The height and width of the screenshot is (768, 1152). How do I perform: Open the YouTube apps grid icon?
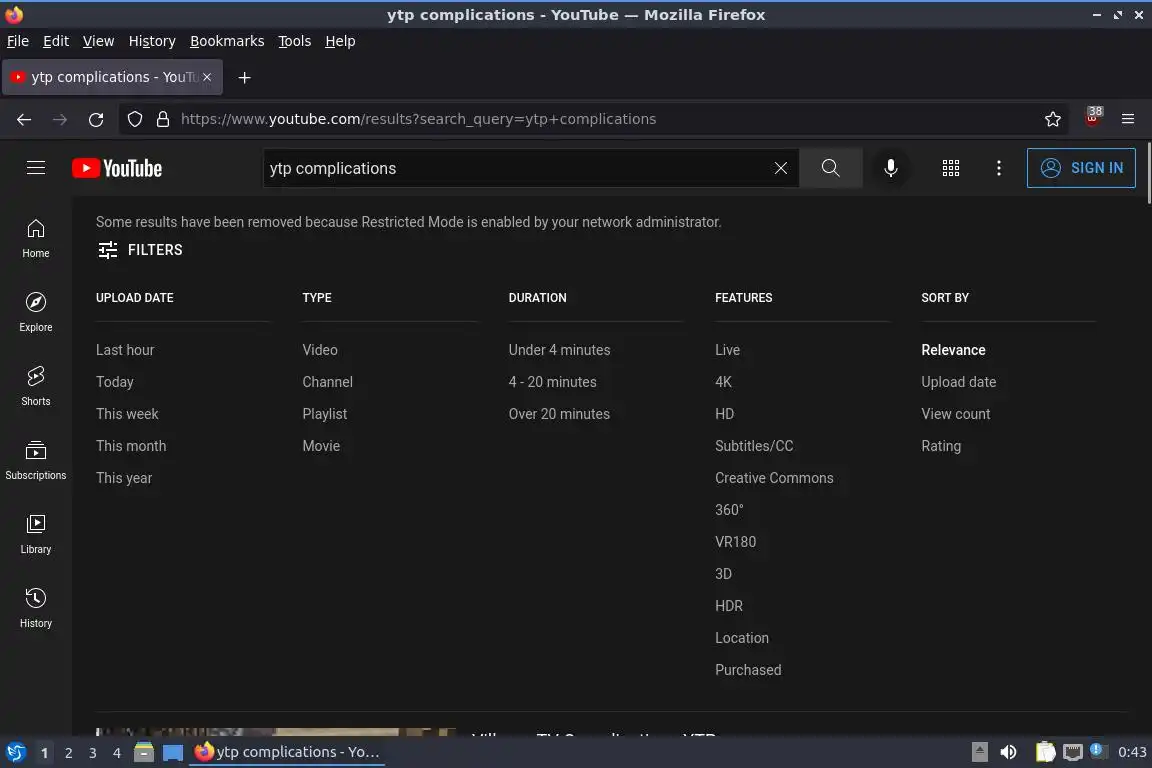951,168
